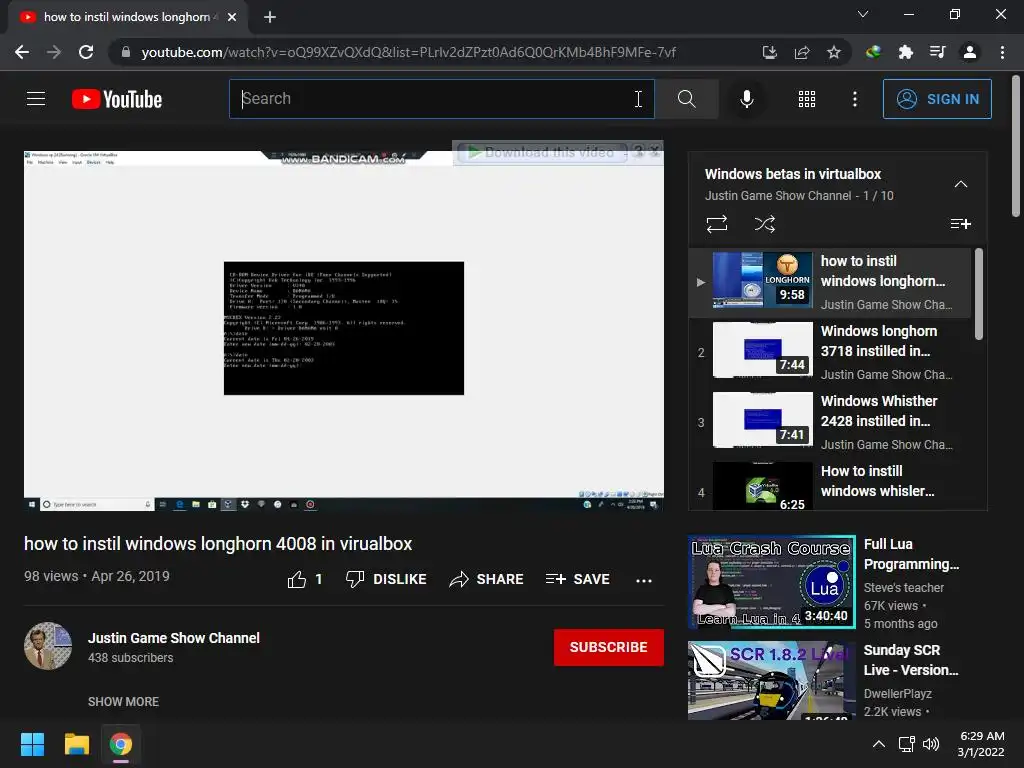Open Windows Whisther 2428 instilled video
The height and width of the screenshot is (768, 1024).
pos(830,422)
